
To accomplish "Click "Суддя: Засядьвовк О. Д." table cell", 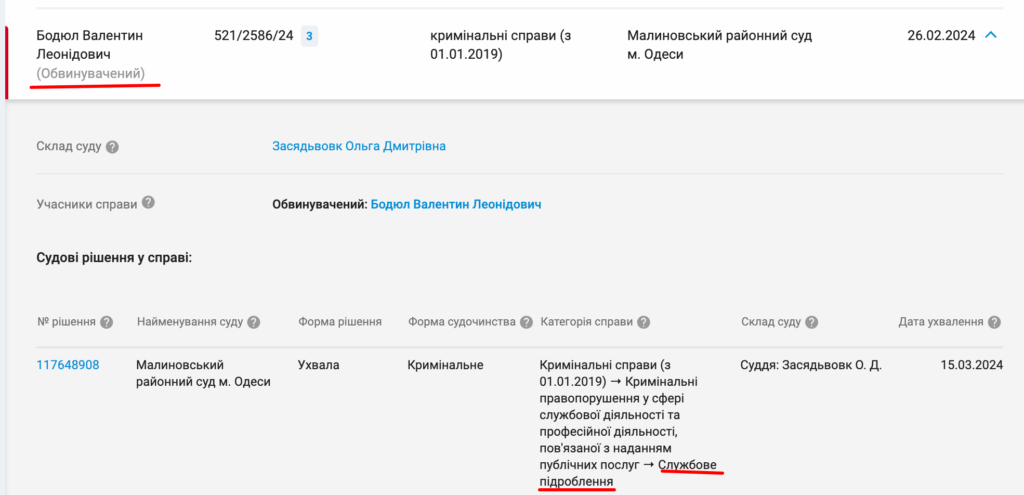I will 811,365.
